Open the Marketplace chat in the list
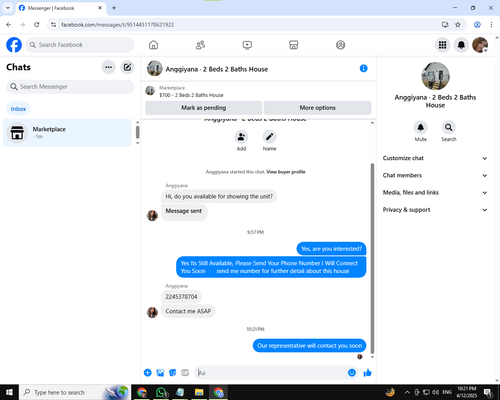The height and width of the screenshot is (400, 500). pyautogui.click(x=67, y=133)
